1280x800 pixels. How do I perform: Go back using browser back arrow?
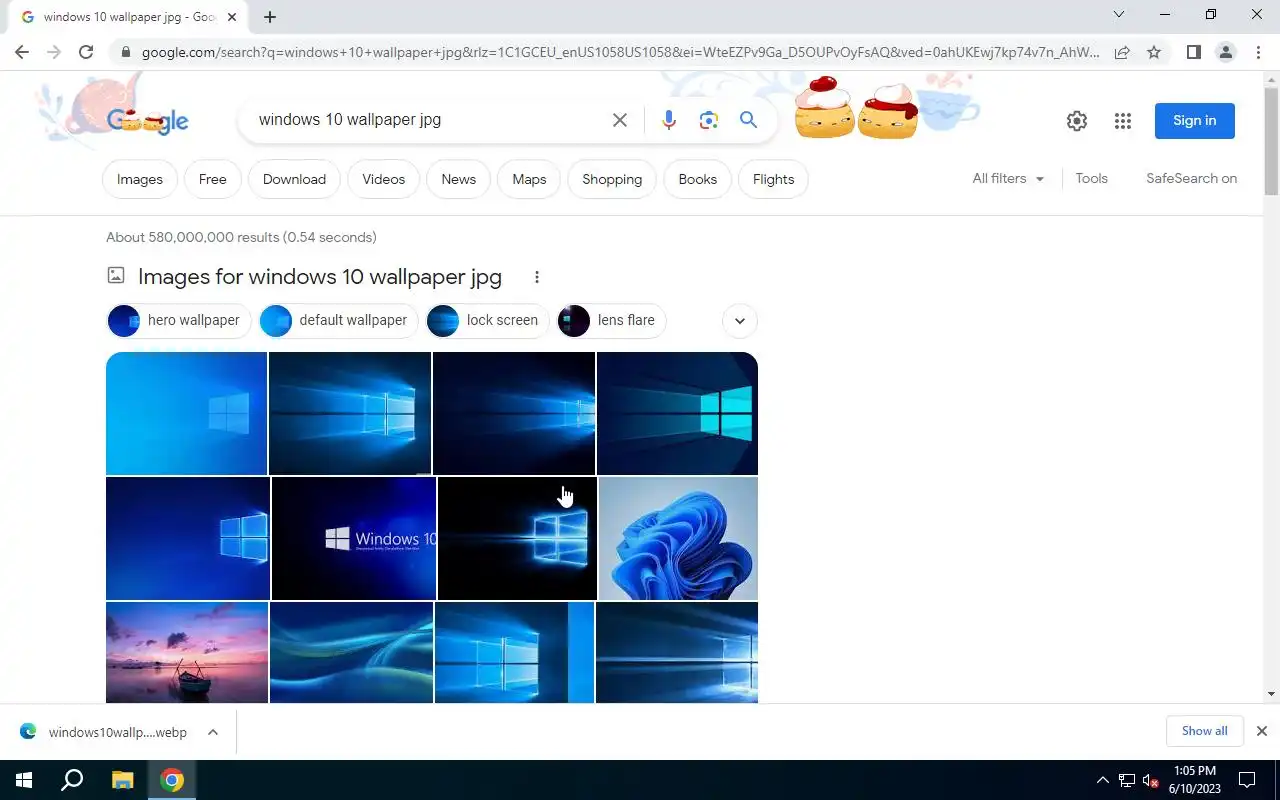coord(22,52)
